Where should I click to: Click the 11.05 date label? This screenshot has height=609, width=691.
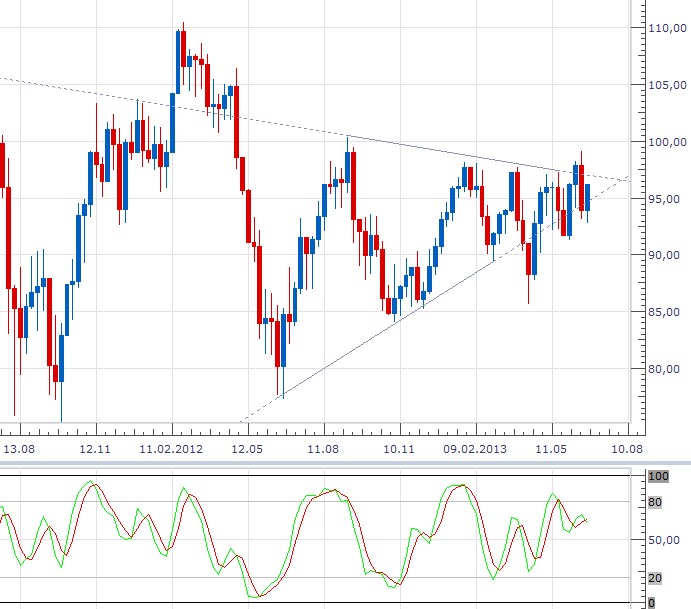(x=551, y=449)
